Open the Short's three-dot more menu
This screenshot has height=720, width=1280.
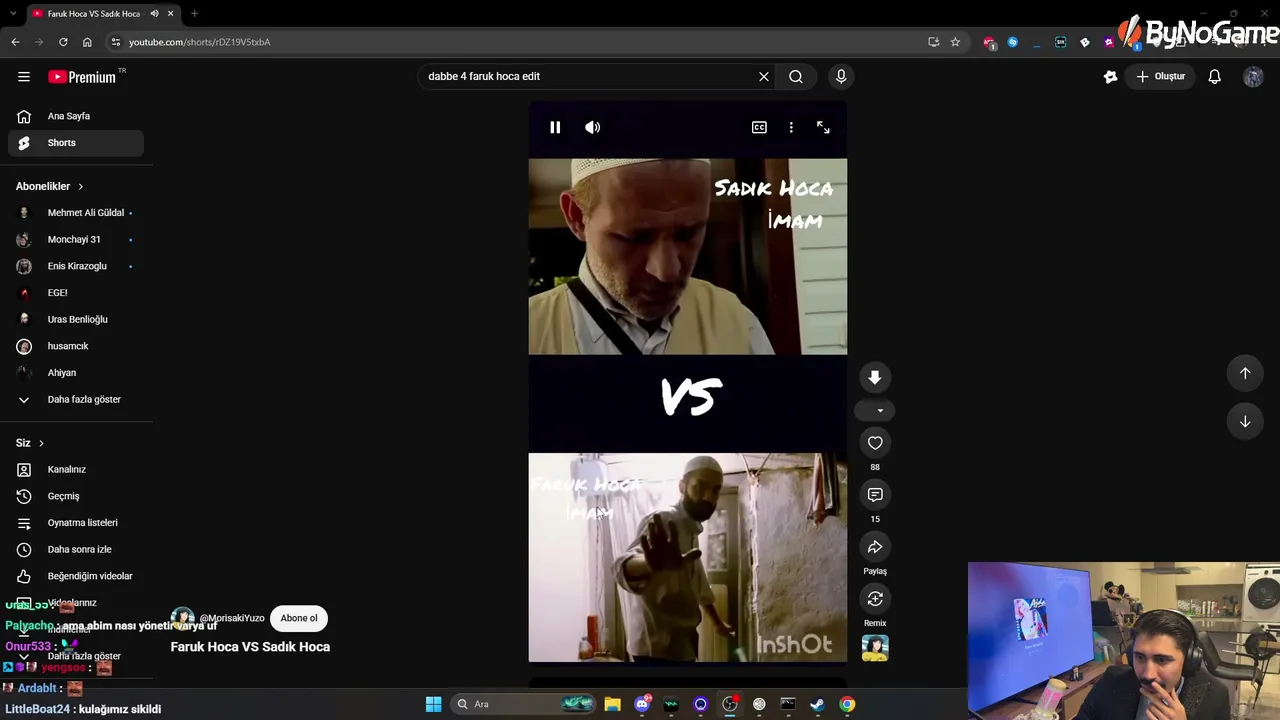pos(791,127)
